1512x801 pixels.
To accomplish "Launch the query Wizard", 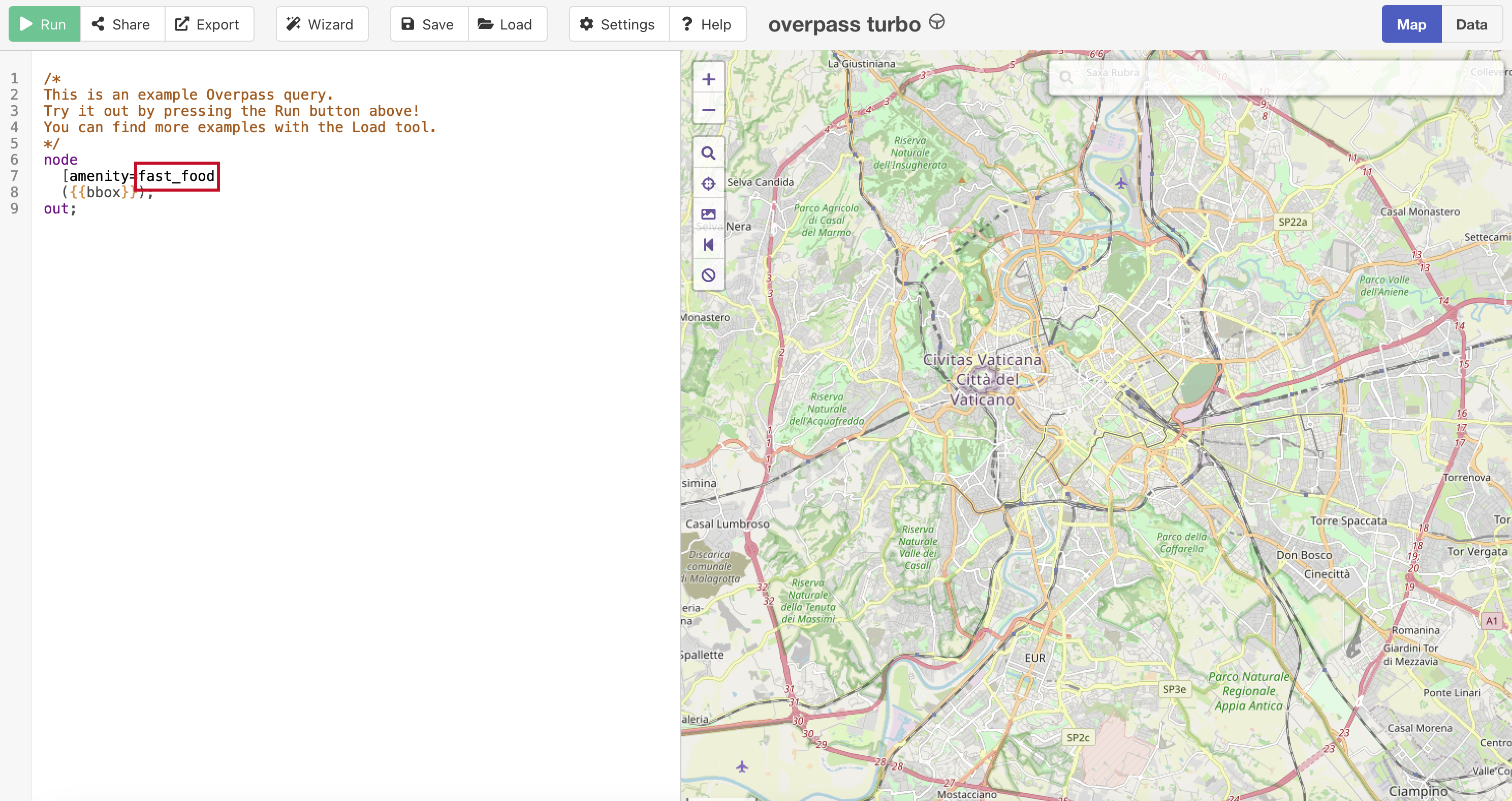I will point(321,24).
